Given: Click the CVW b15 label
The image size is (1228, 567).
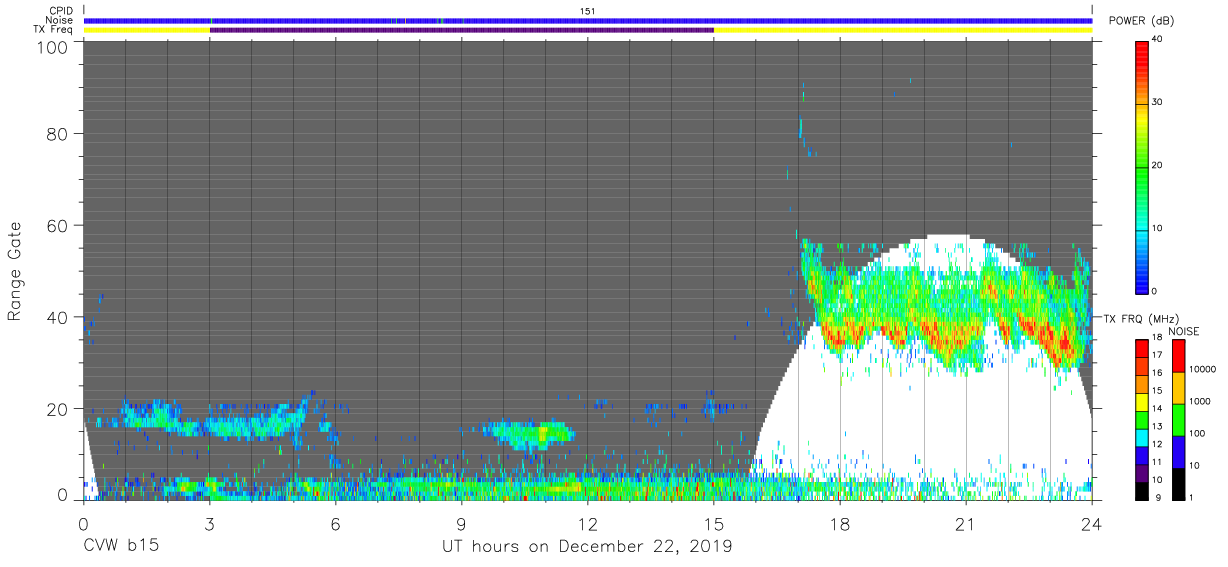Looking at the screenshot, I should (121, 547).
